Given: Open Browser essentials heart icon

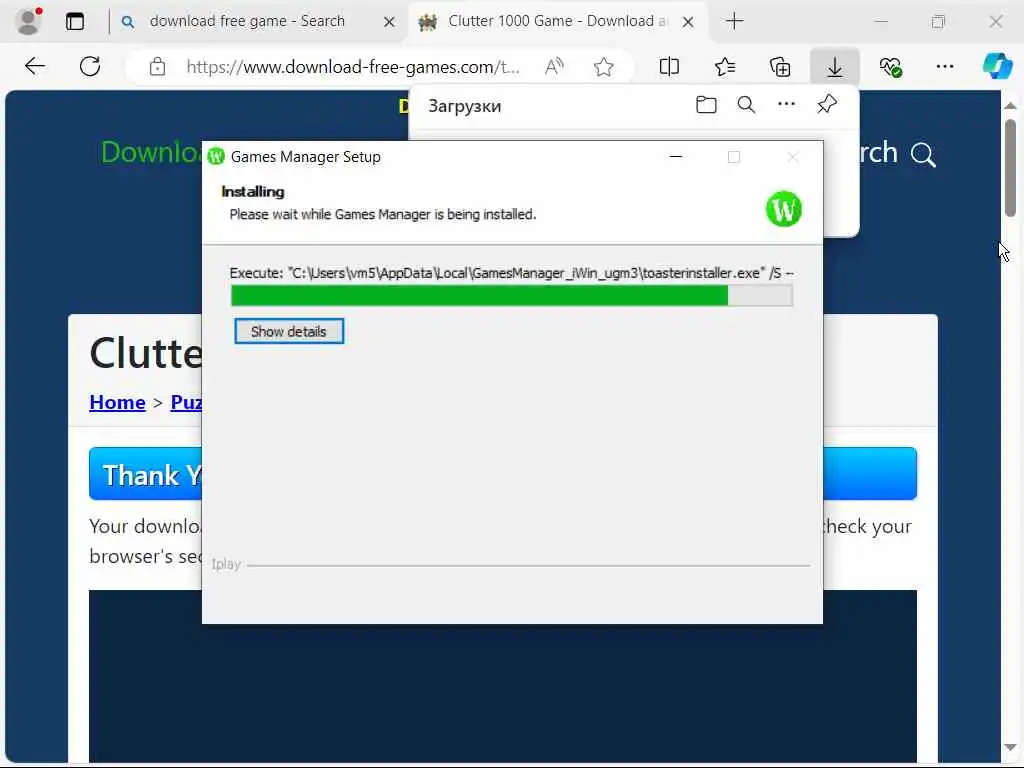Looking at the screenshot, I should click(x=890, y=67).
